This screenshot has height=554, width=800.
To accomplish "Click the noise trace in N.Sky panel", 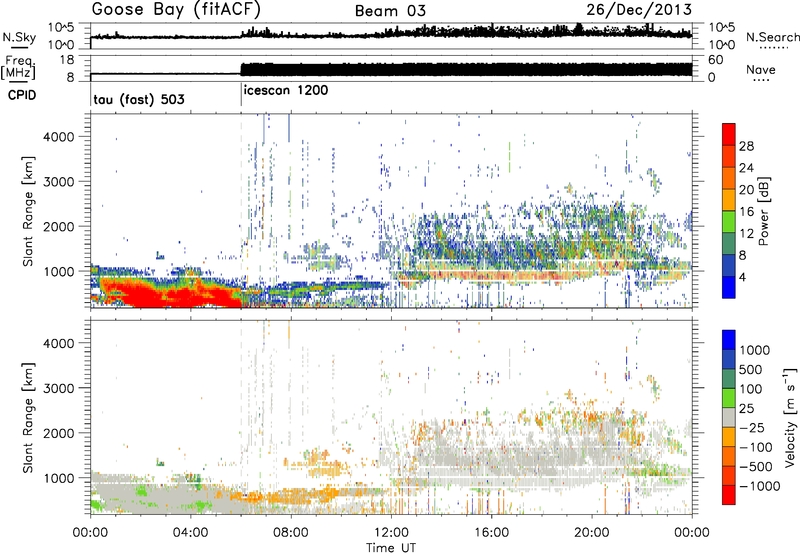I will point(391,34).
